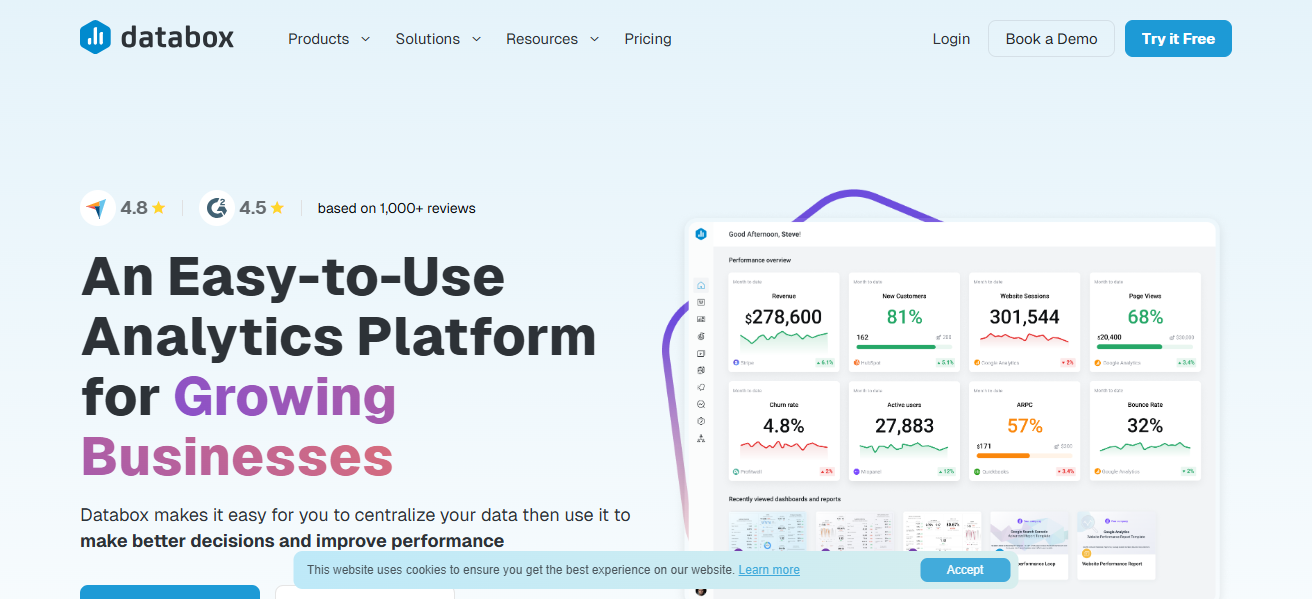Click the Capterra arrow icon beside 4.8
The image size is (1312, 599).
pyautogui.click(x=97, y=208)
